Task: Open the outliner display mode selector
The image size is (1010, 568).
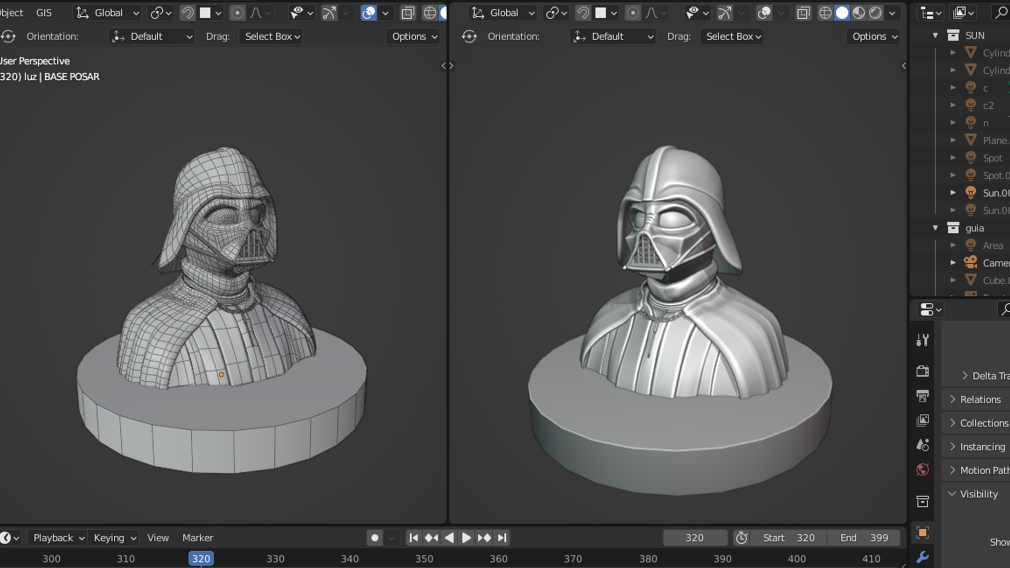Action: coord(964,13)
